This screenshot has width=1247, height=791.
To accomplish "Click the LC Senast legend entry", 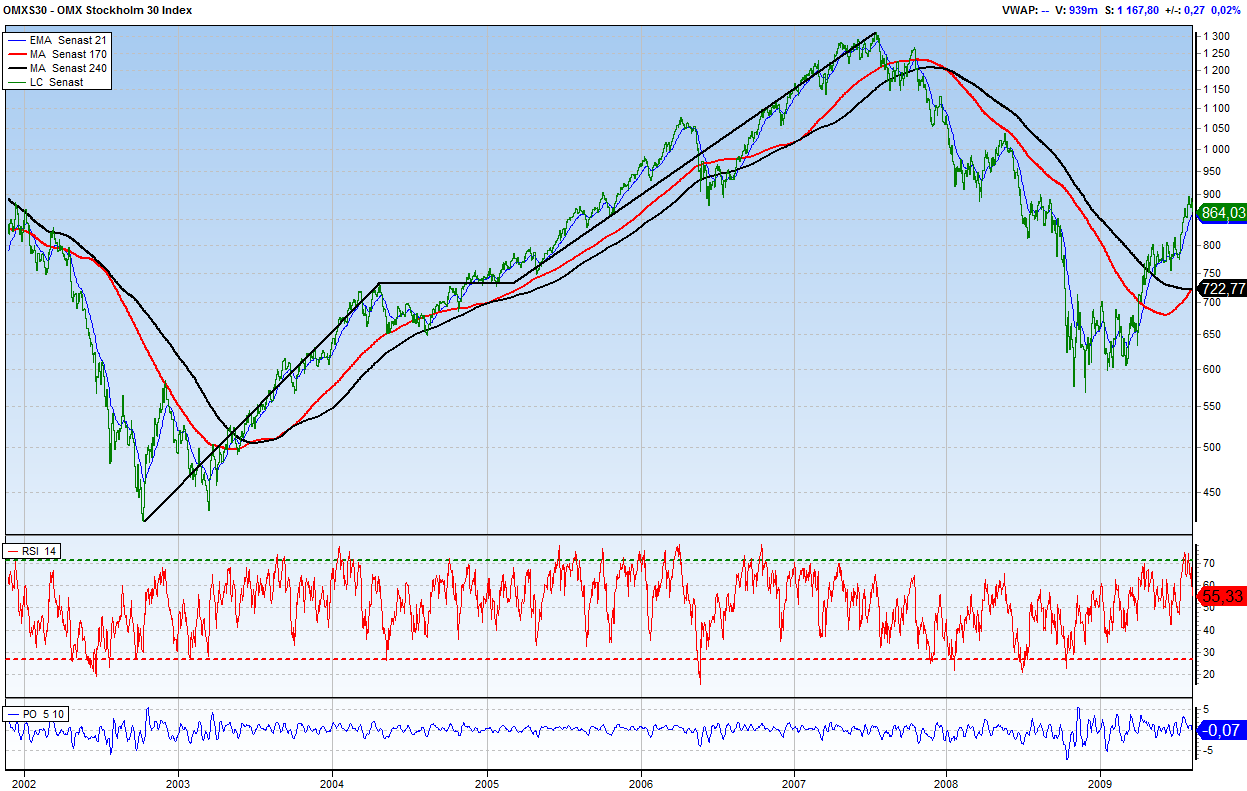I will [56, 82].
